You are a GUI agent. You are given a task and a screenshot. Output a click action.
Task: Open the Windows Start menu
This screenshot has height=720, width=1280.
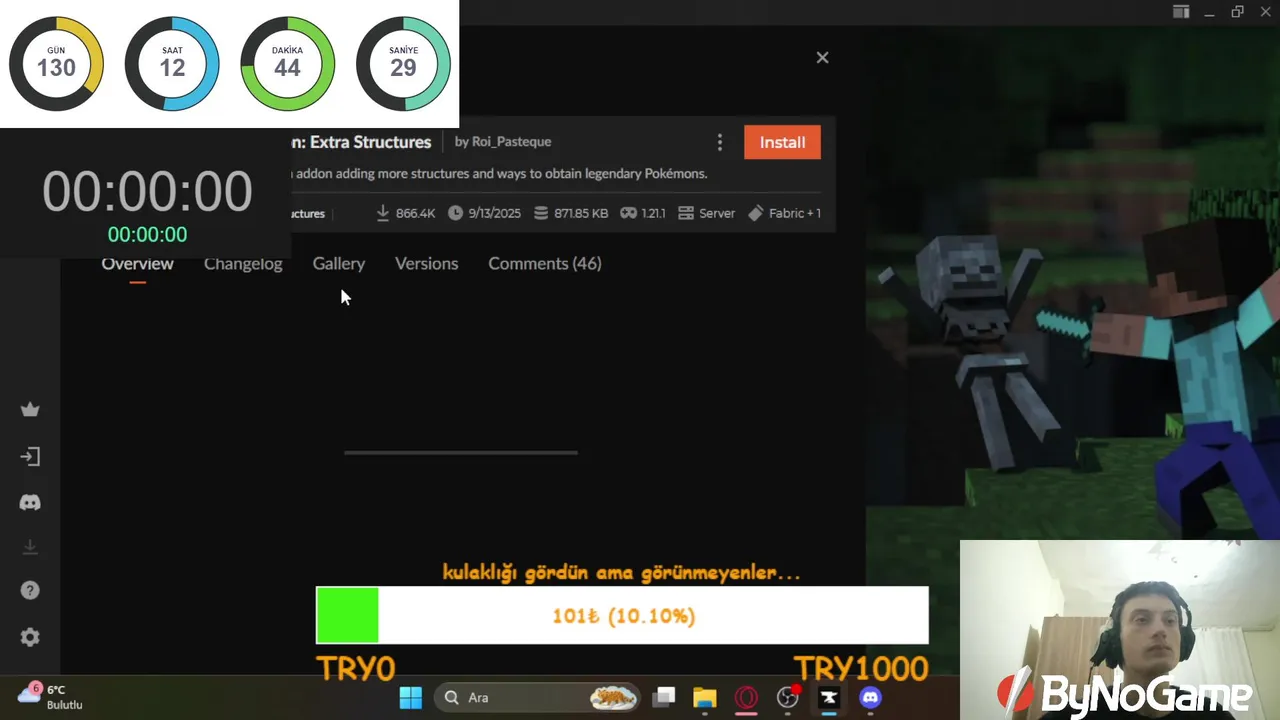pos(411,698)
